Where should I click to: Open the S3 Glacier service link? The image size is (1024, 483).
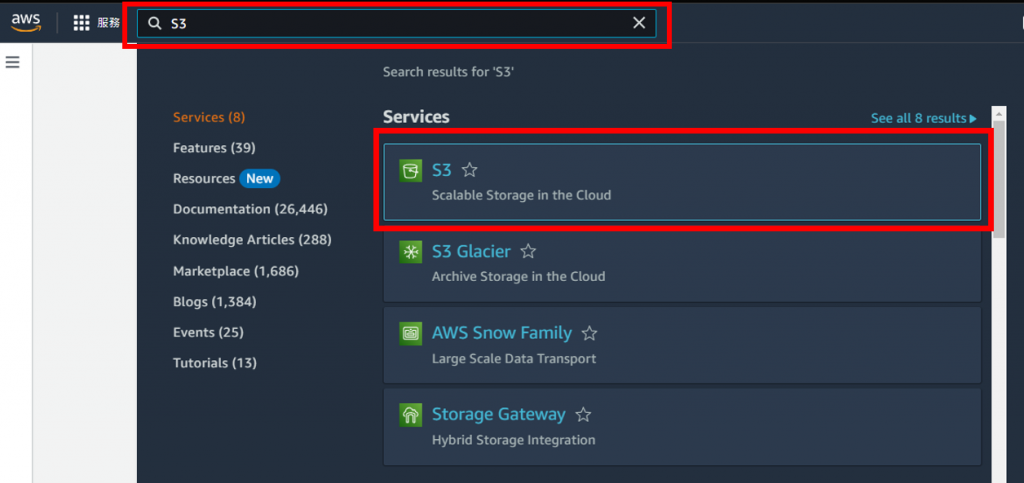pyautogui.click(x=471, y=252)
